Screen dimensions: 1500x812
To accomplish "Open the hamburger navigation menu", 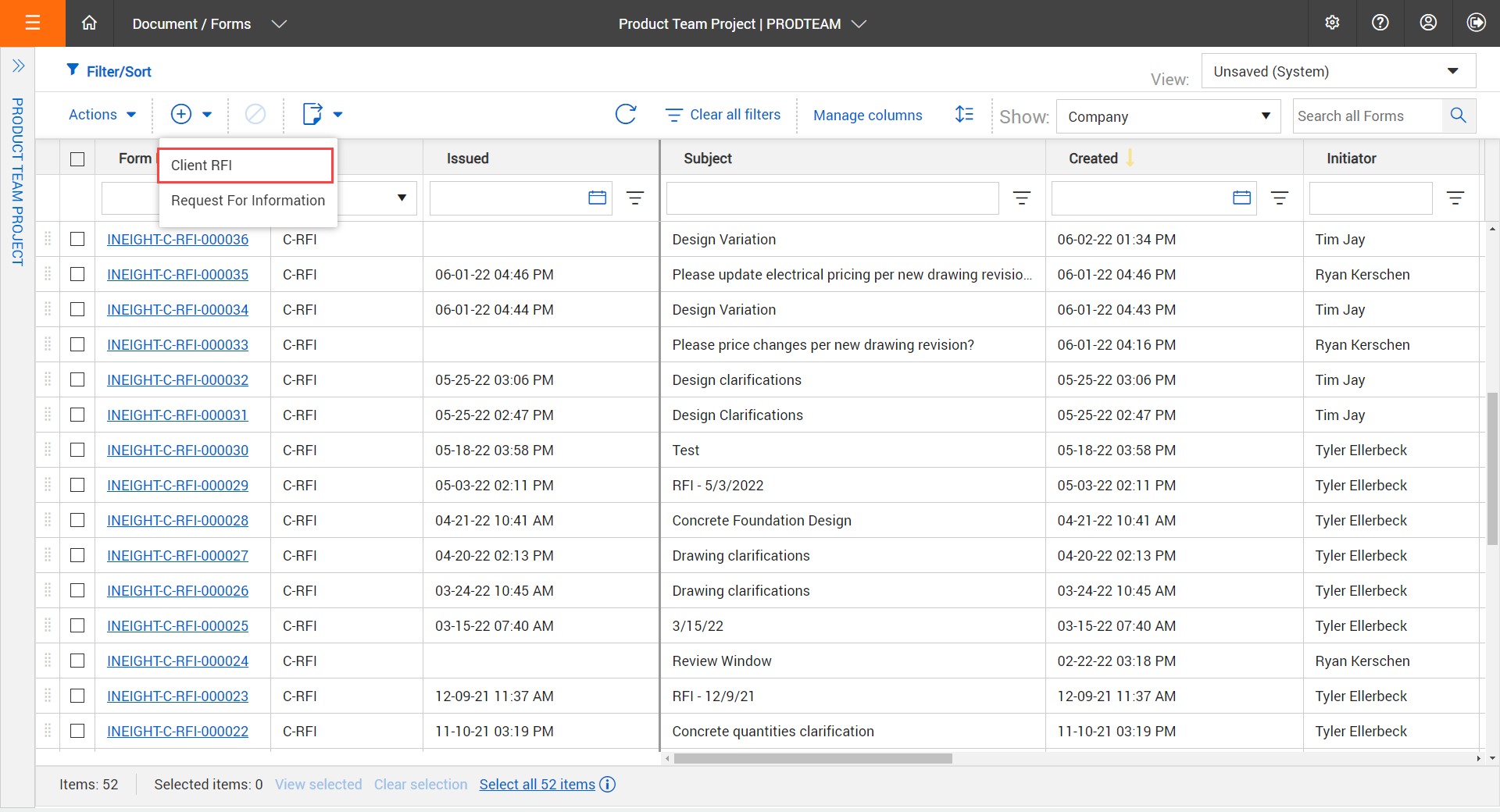I will click(x=33, y=23).
